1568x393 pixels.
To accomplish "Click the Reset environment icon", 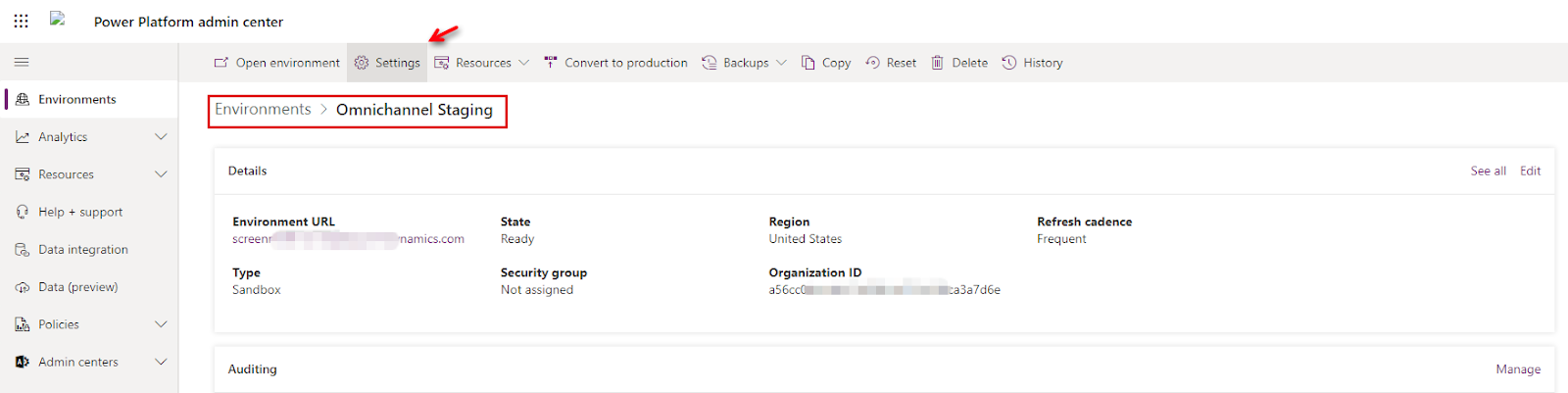I will (x=872, y=63).
